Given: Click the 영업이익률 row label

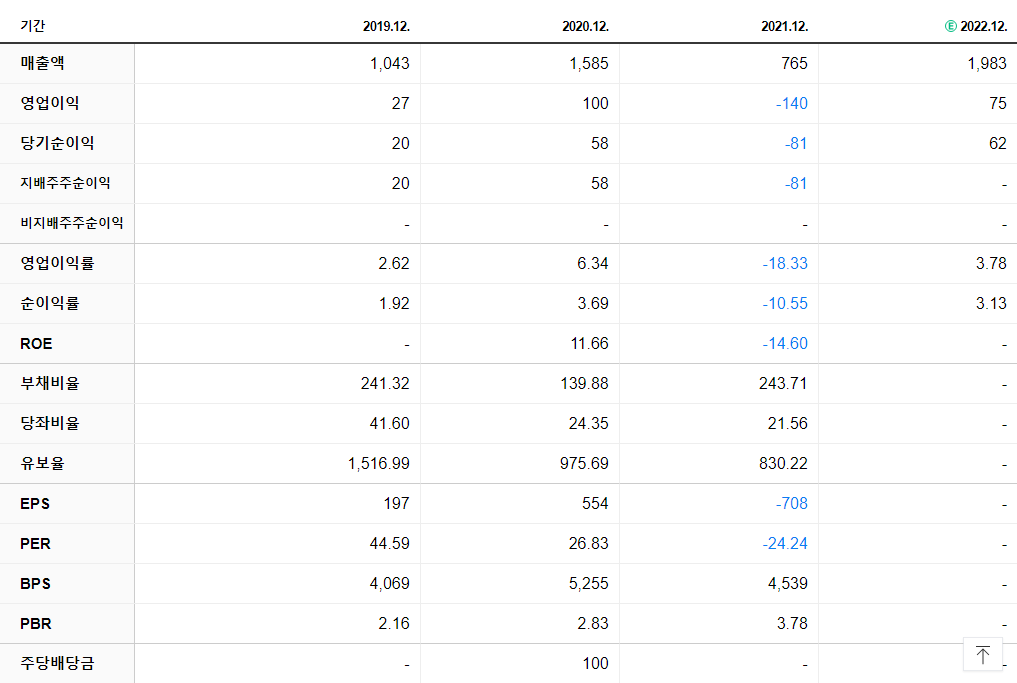Looking at the screenshot, I should 57,263.
